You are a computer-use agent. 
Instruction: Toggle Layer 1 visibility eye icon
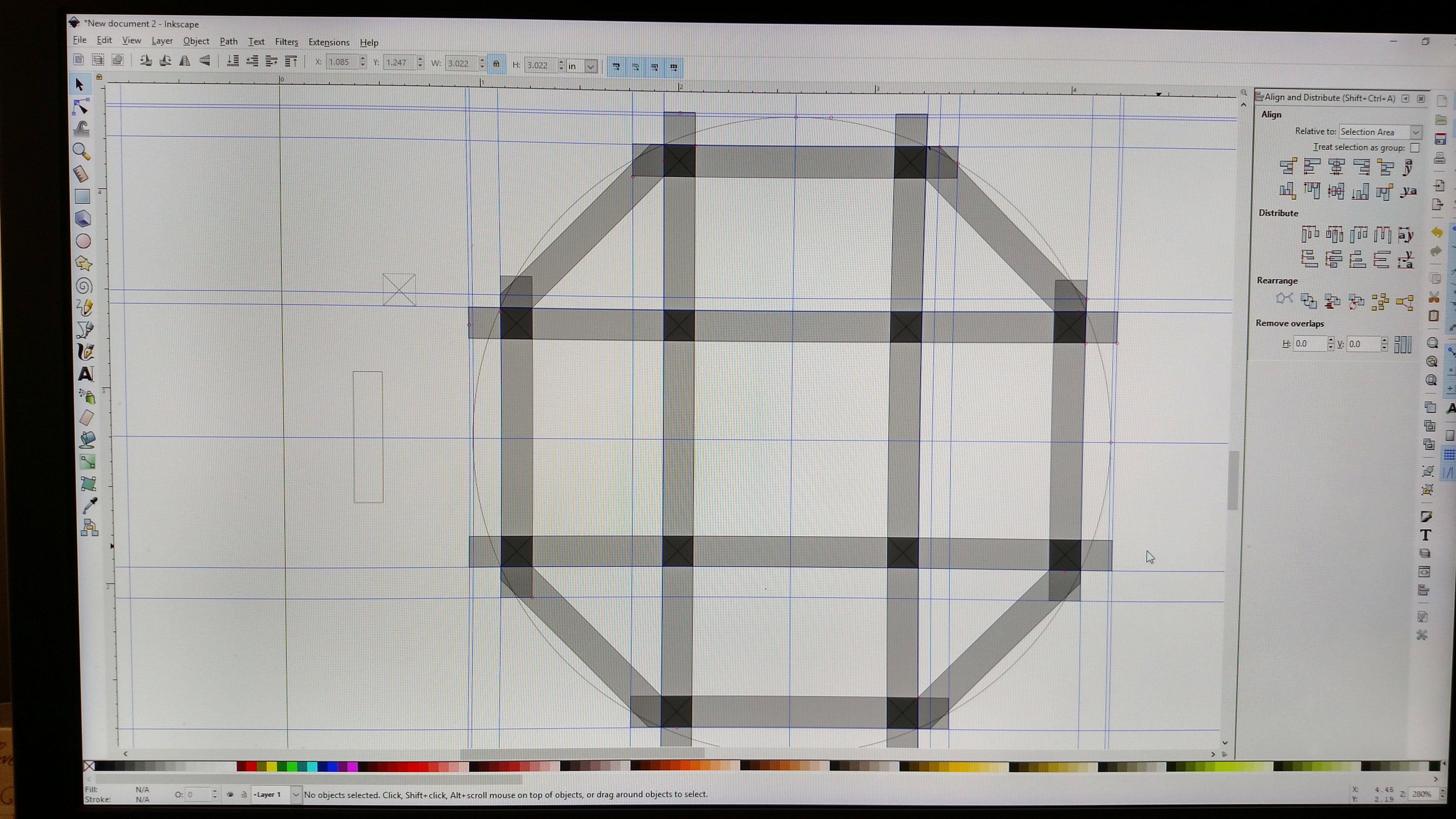click(x=230, y=794)
